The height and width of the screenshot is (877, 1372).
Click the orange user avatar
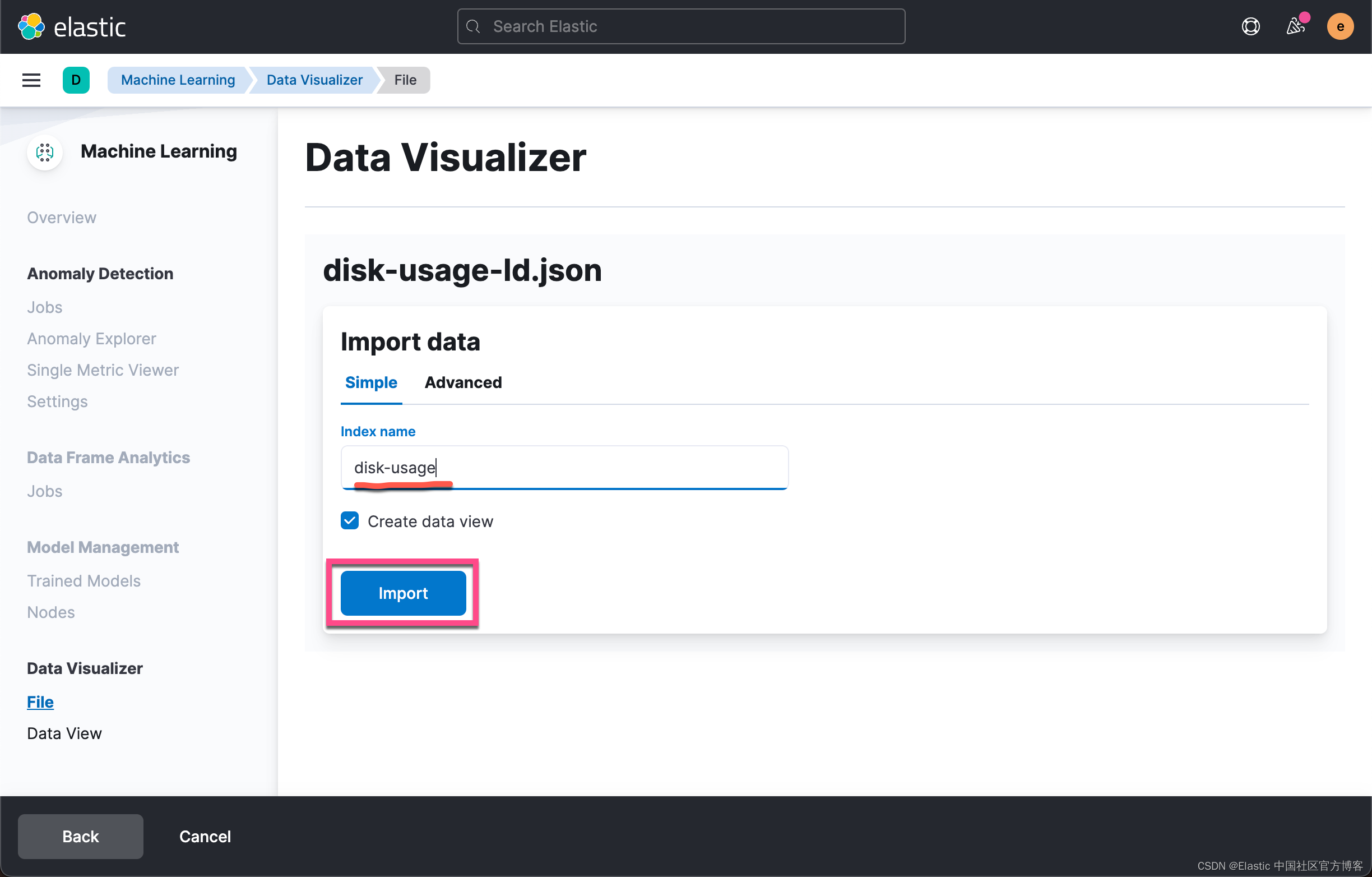[x=1339, y=26]
